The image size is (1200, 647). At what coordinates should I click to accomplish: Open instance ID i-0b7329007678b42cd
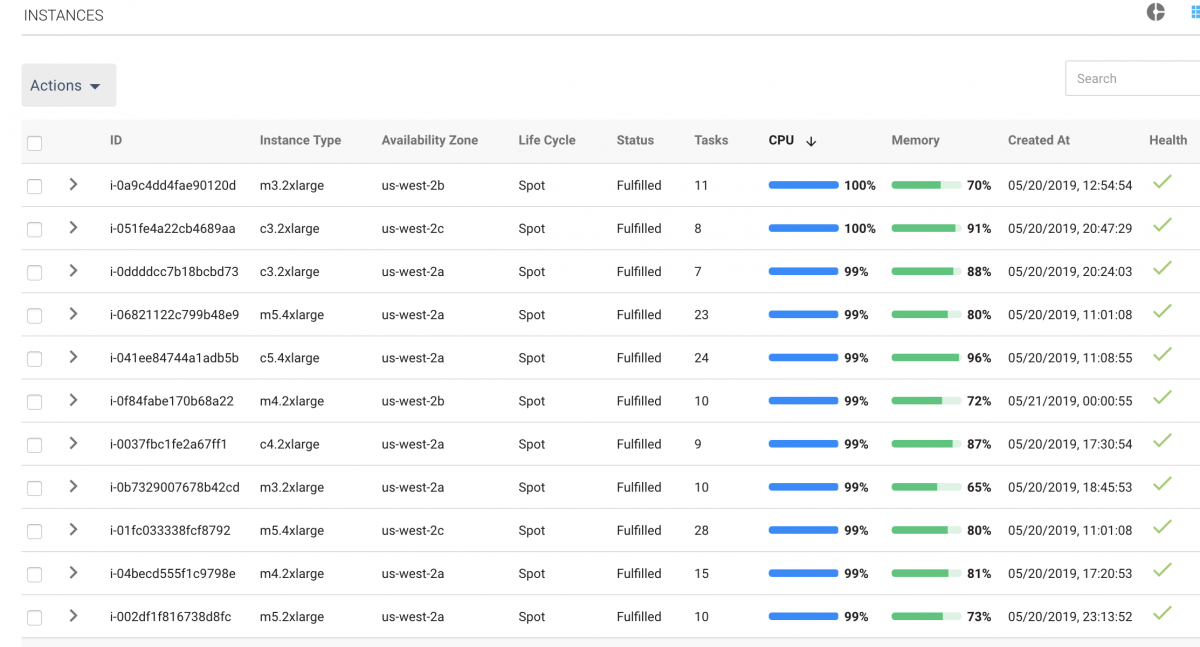point(174,488)
